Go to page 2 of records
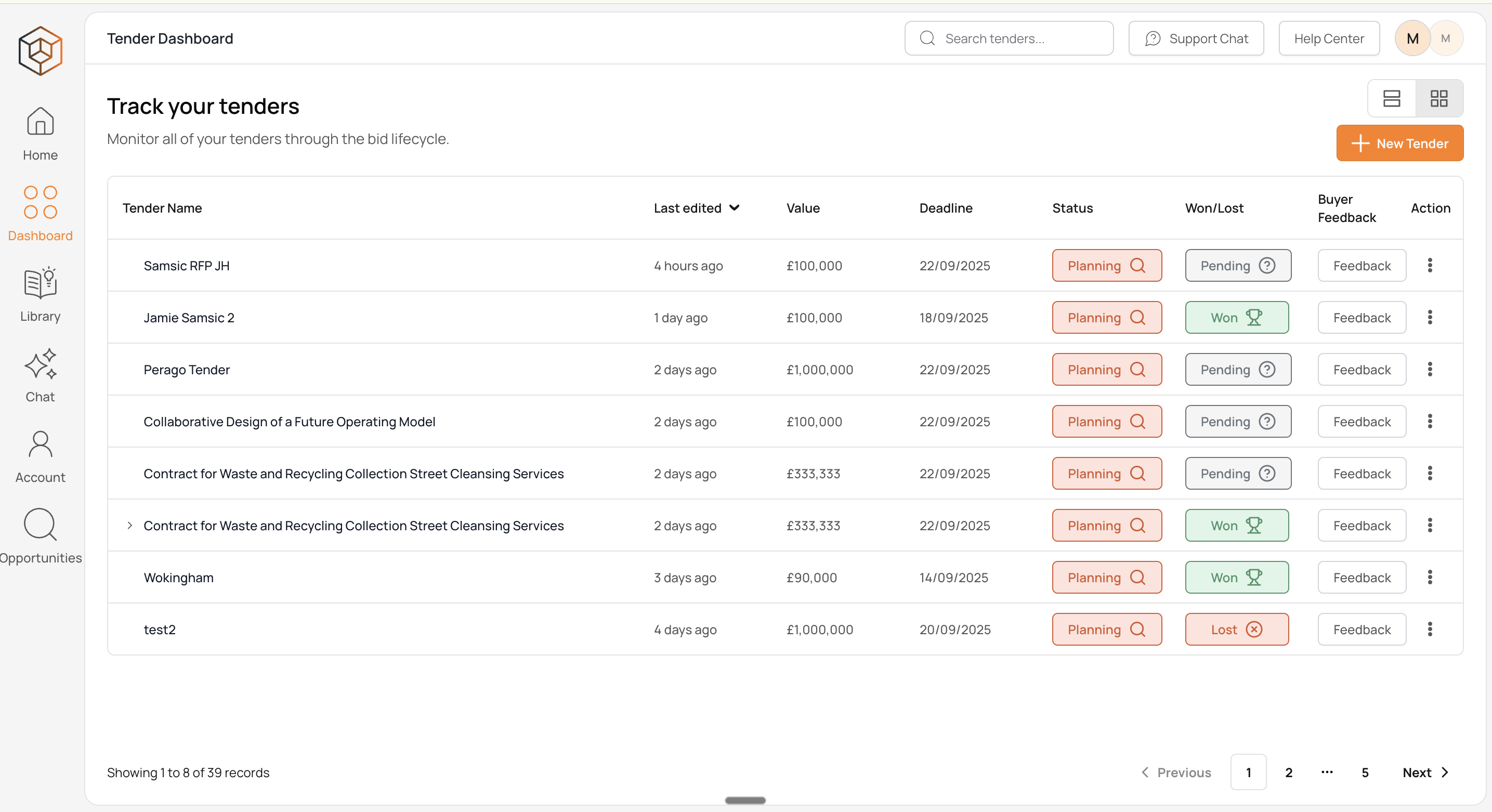 1288,772
